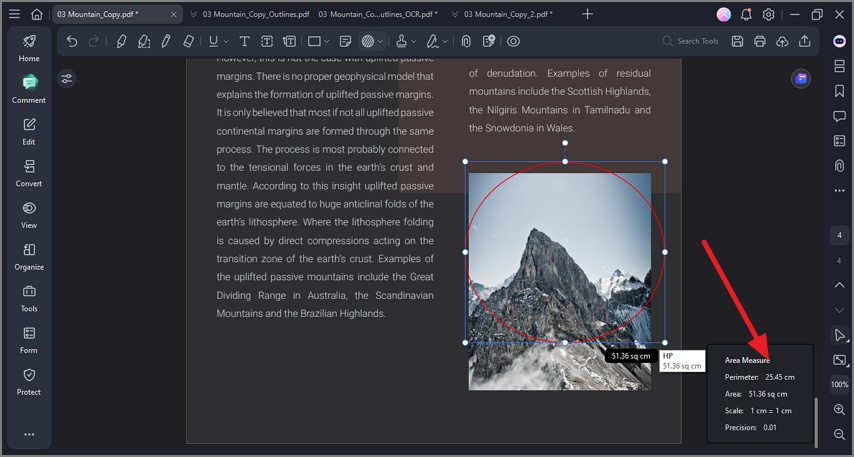Screen dimensions: 854x457
Task: Select the Signature tool
Action: [x=433, y=41]
